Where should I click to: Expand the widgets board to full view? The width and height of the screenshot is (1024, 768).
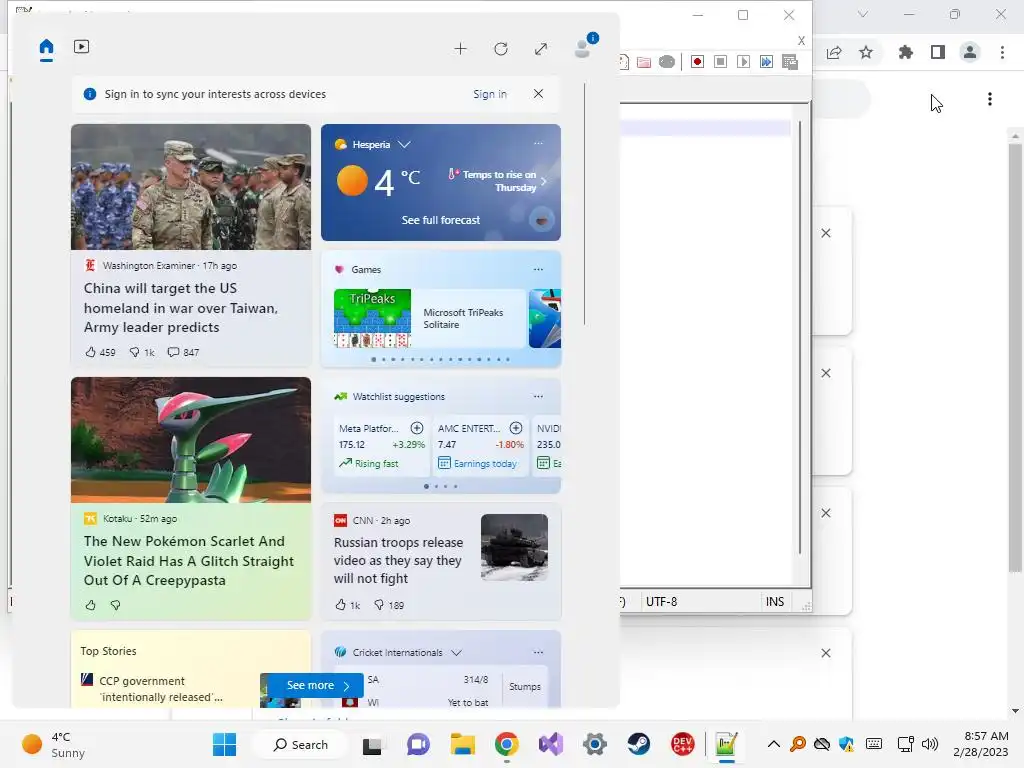coord(541,49)
